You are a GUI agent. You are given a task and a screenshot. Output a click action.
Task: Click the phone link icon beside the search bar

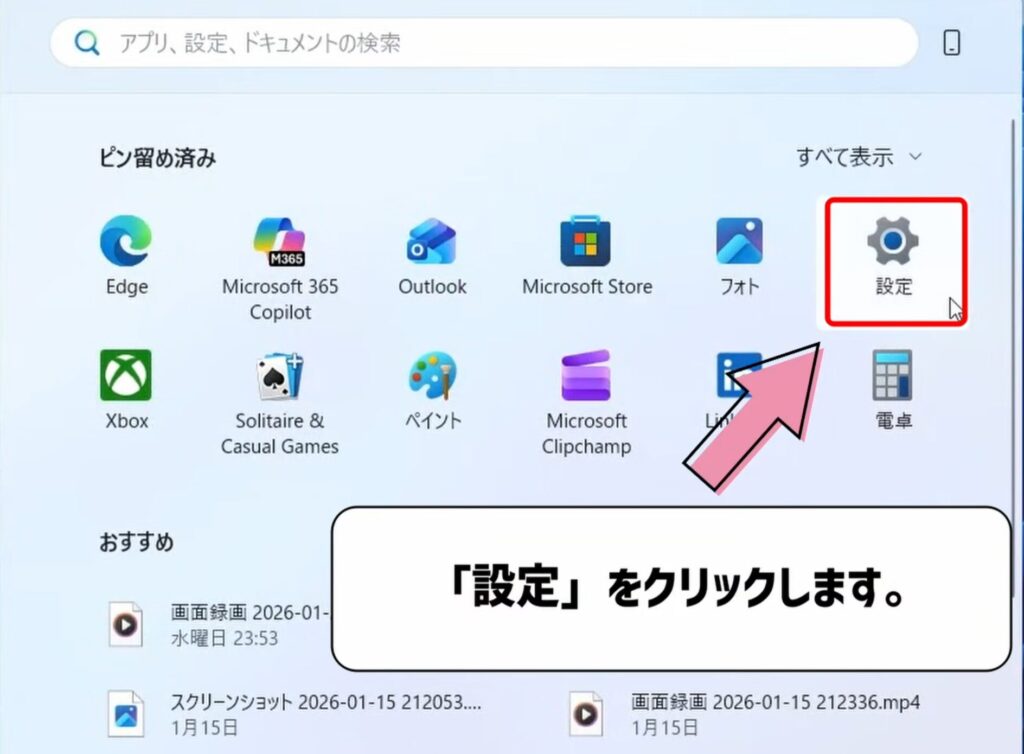point(951,42)
